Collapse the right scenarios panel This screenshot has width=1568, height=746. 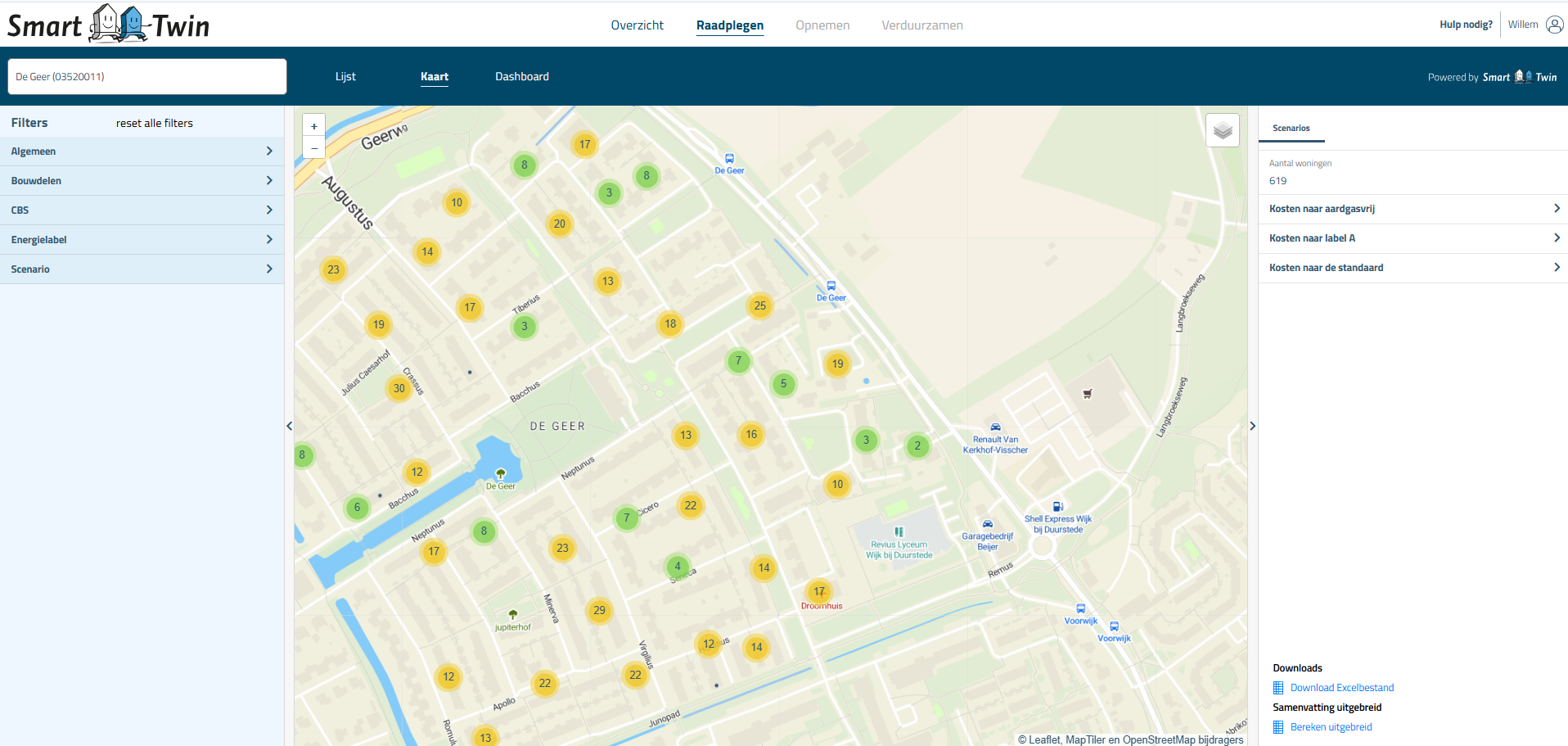(x=1252, y=426)
